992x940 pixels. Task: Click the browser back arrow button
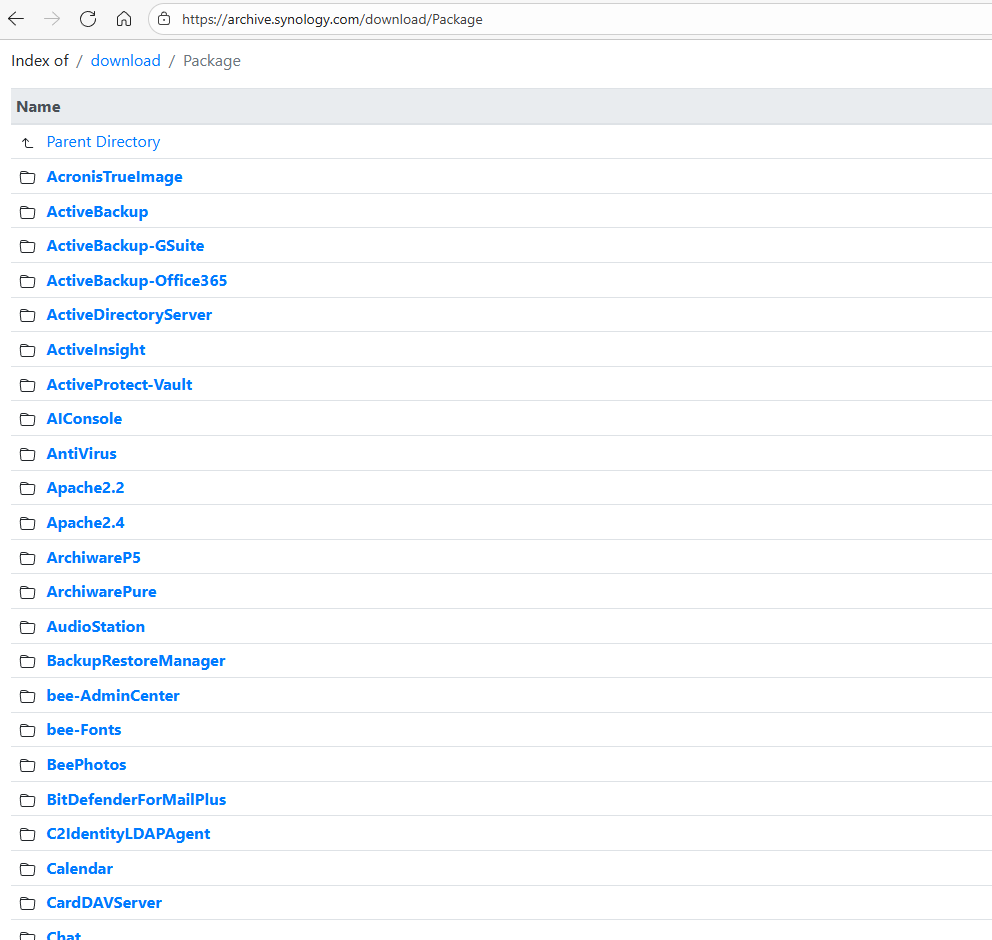pyautogui.click(x=16, y=19)
